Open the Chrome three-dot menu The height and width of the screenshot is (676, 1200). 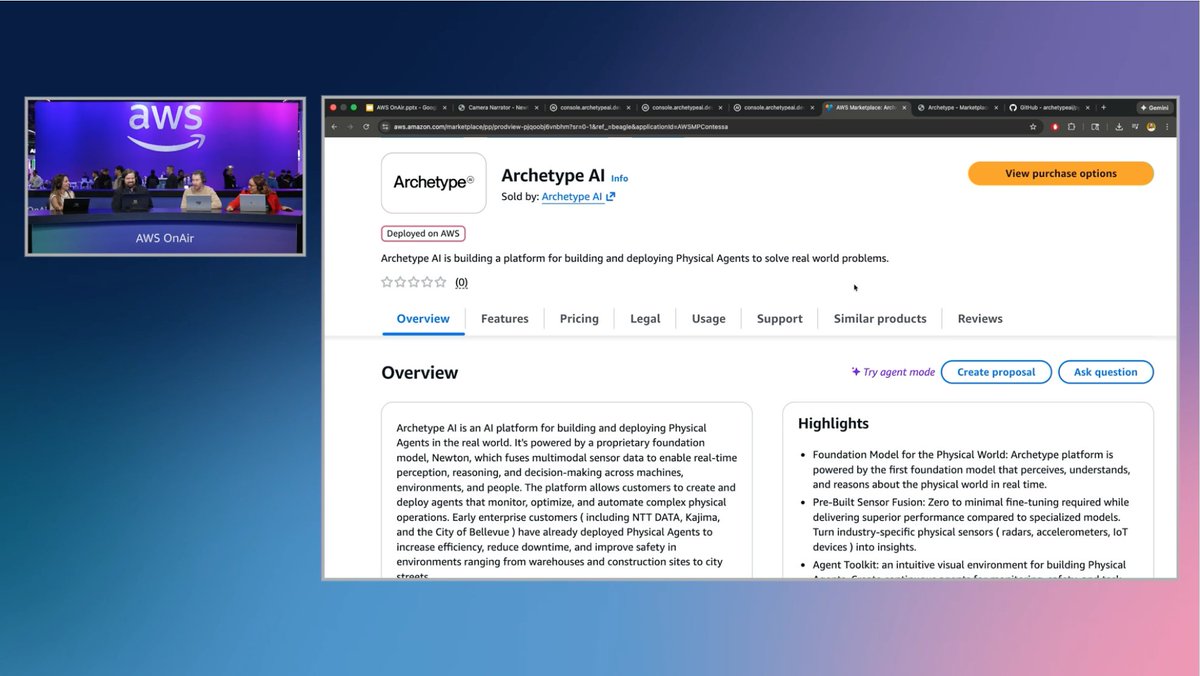[x=1166, y=127]
